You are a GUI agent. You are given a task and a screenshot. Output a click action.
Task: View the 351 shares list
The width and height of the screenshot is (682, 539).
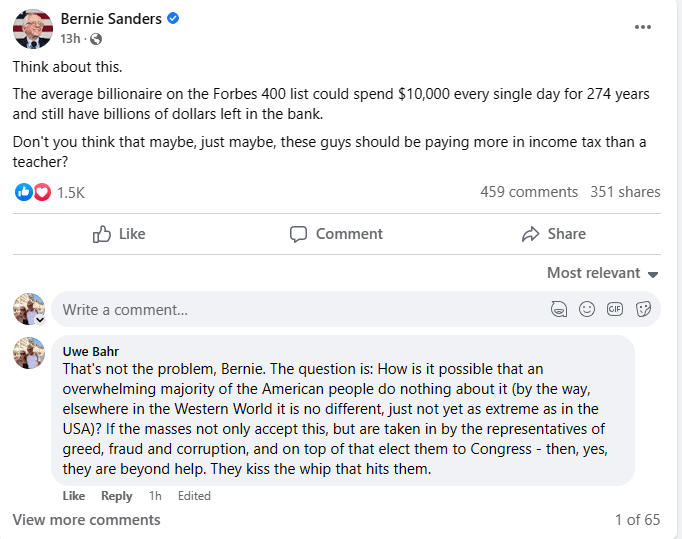coord(625,192)
